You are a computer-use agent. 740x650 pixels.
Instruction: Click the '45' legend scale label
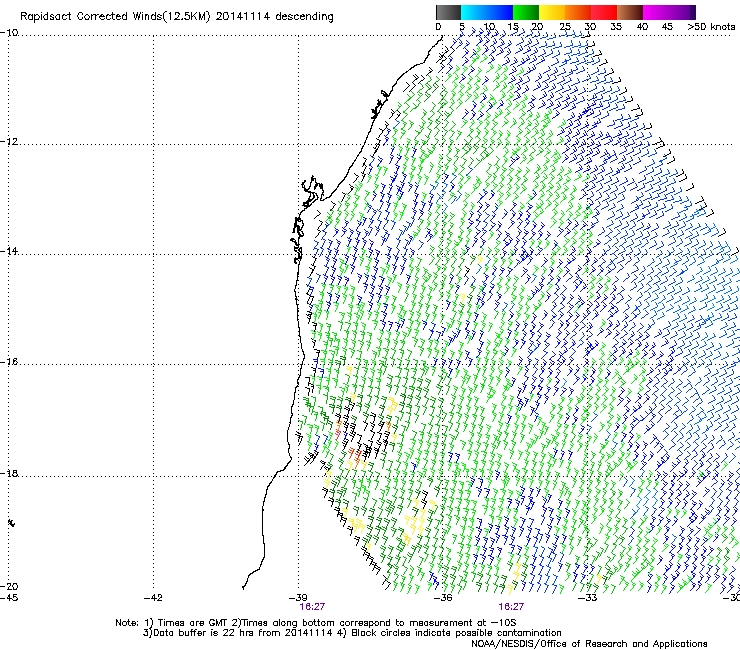[667, 26]
